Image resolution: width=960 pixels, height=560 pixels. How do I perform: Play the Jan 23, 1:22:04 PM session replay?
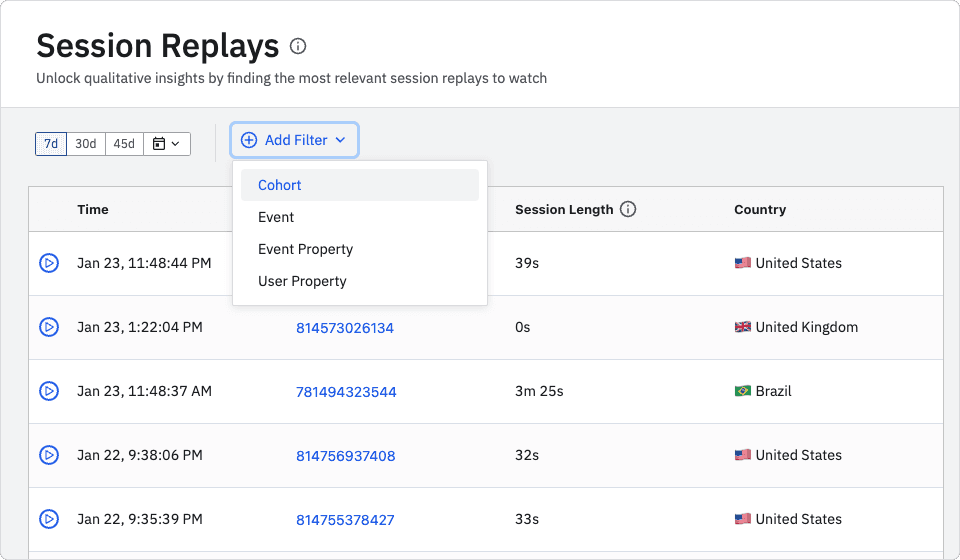point(48,327)
